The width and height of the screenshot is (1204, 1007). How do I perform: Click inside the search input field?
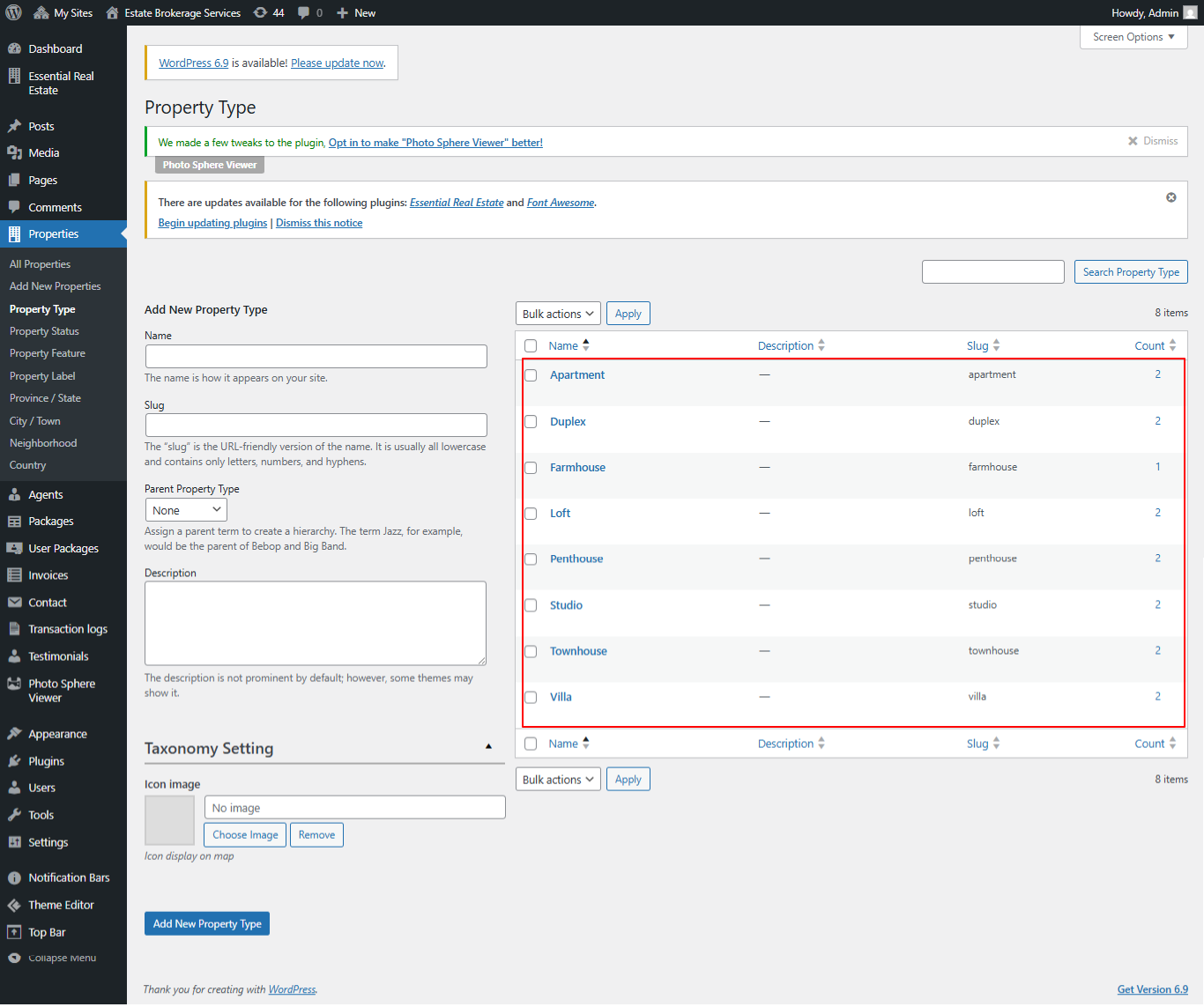click(x=992, y=271)
